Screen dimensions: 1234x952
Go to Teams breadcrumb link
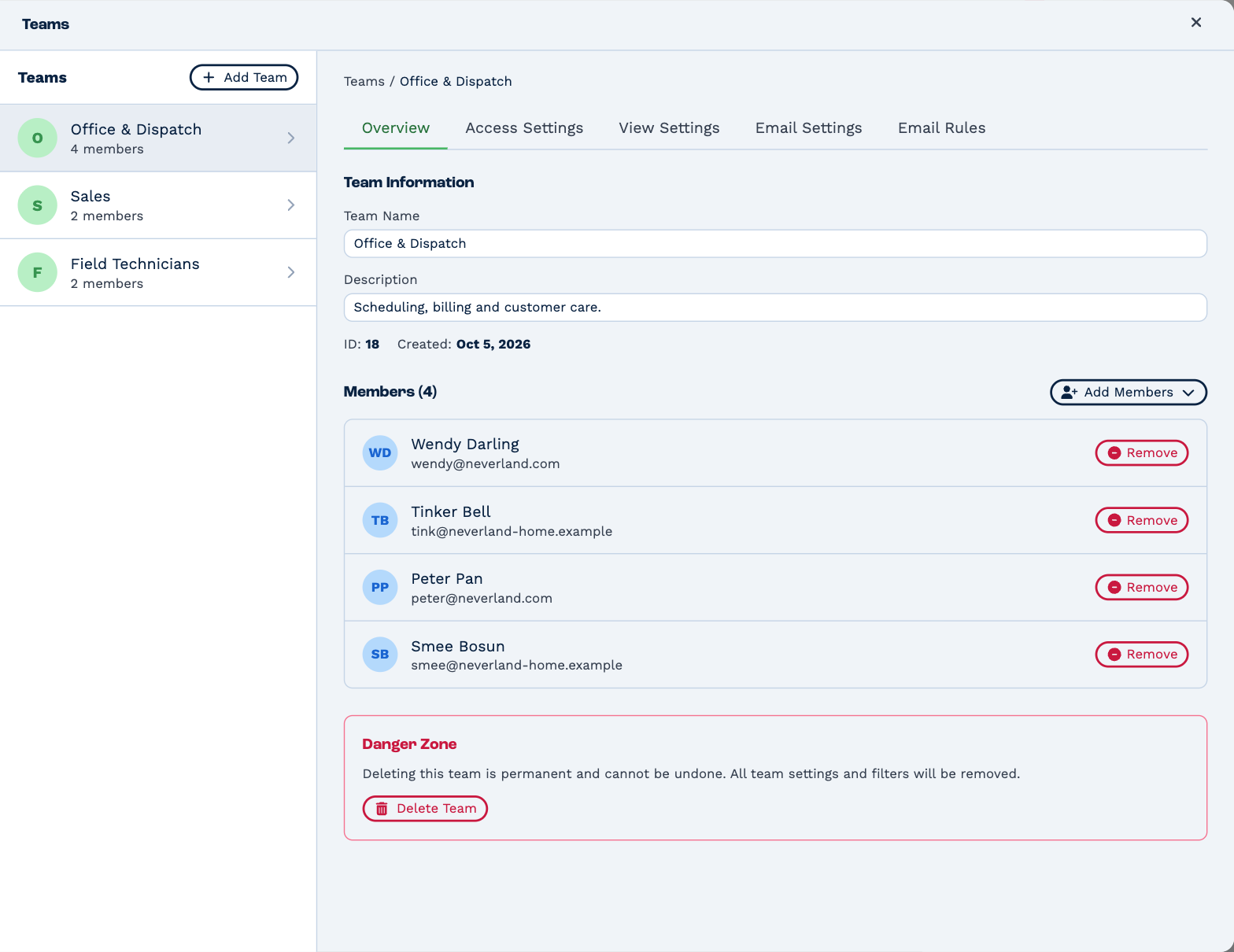(x=364, y=82)
